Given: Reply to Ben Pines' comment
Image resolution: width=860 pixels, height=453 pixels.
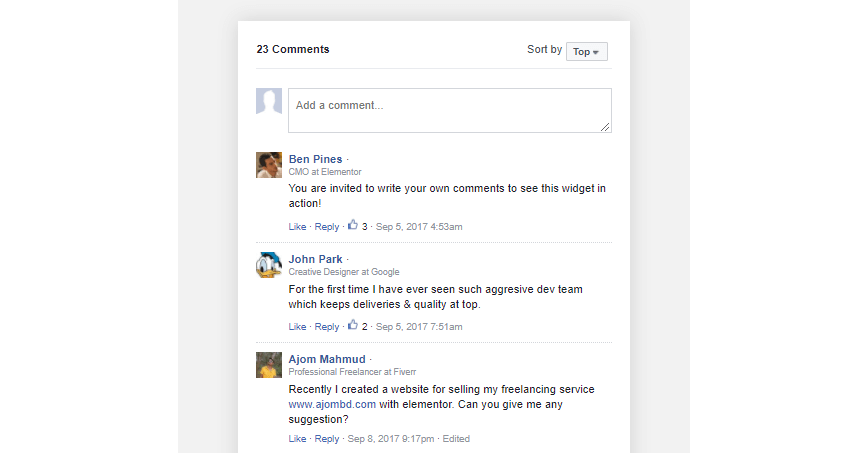Looking at the screenshot, I should tap(326, 226).
